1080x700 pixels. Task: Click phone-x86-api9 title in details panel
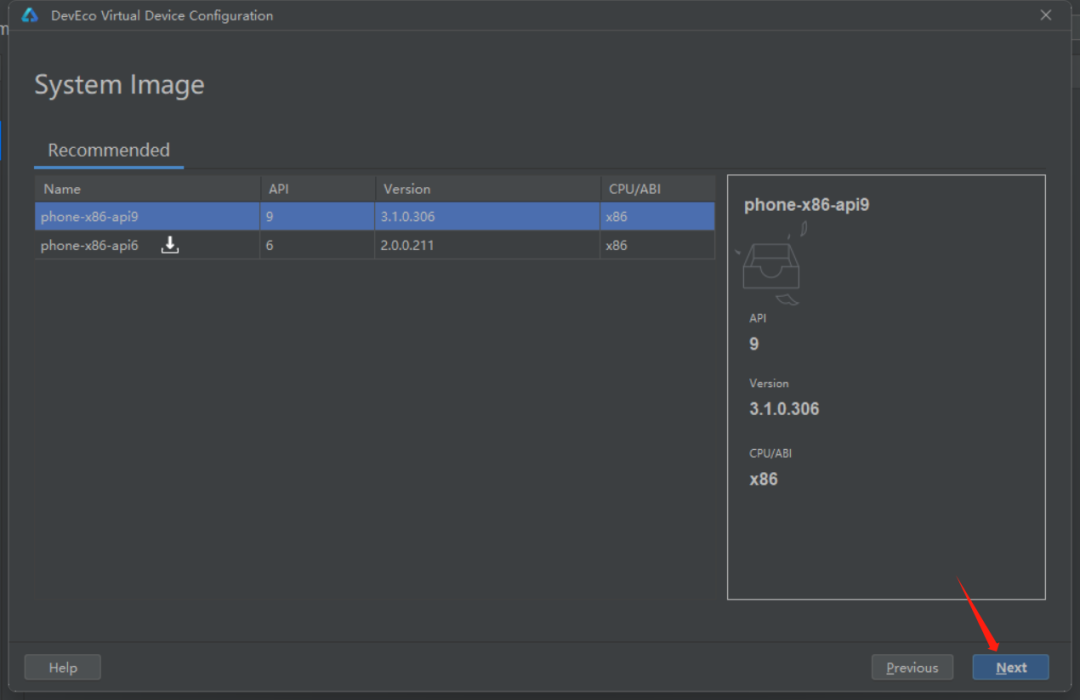(806, 204)
